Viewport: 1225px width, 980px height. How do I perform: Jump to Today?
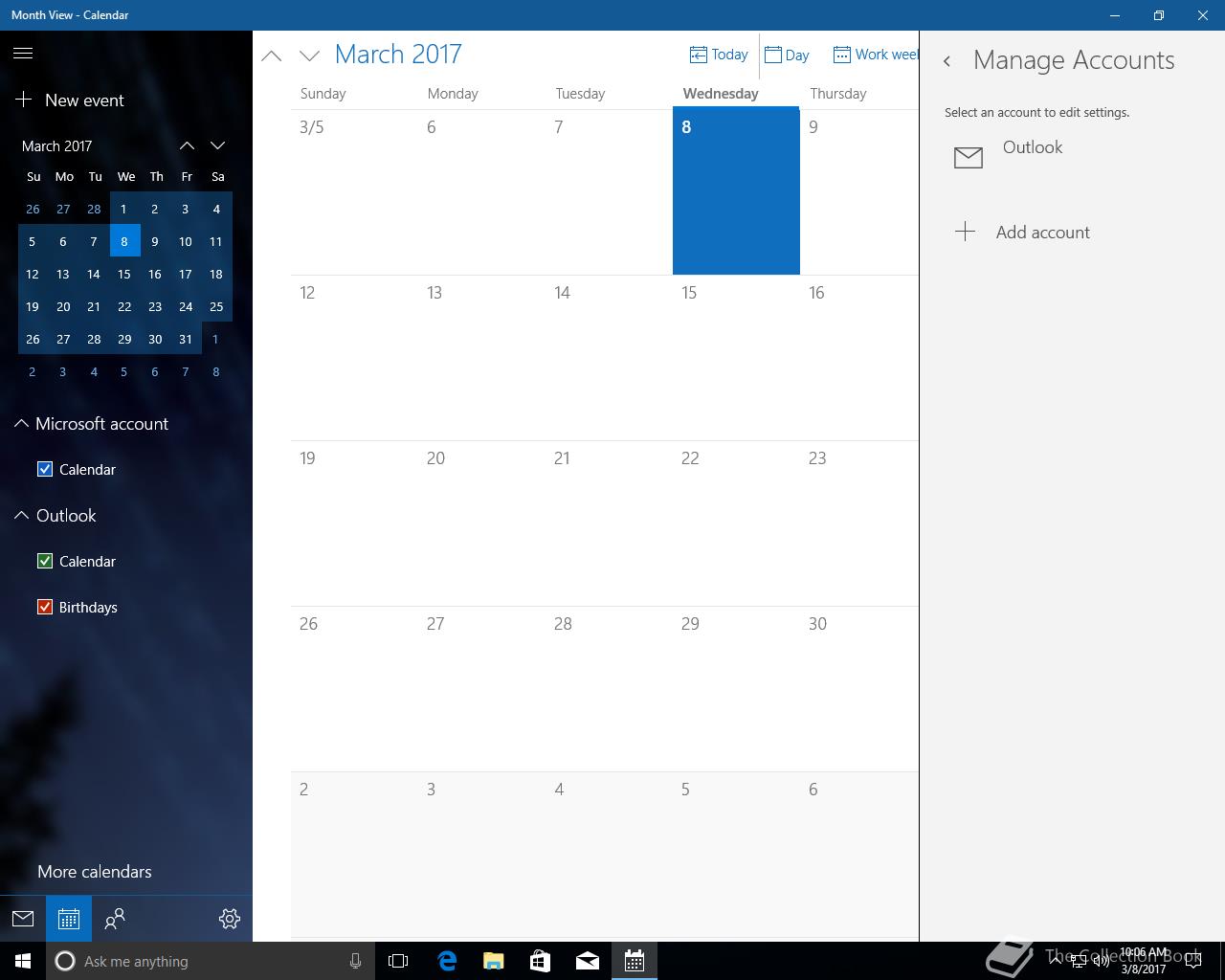719,55
